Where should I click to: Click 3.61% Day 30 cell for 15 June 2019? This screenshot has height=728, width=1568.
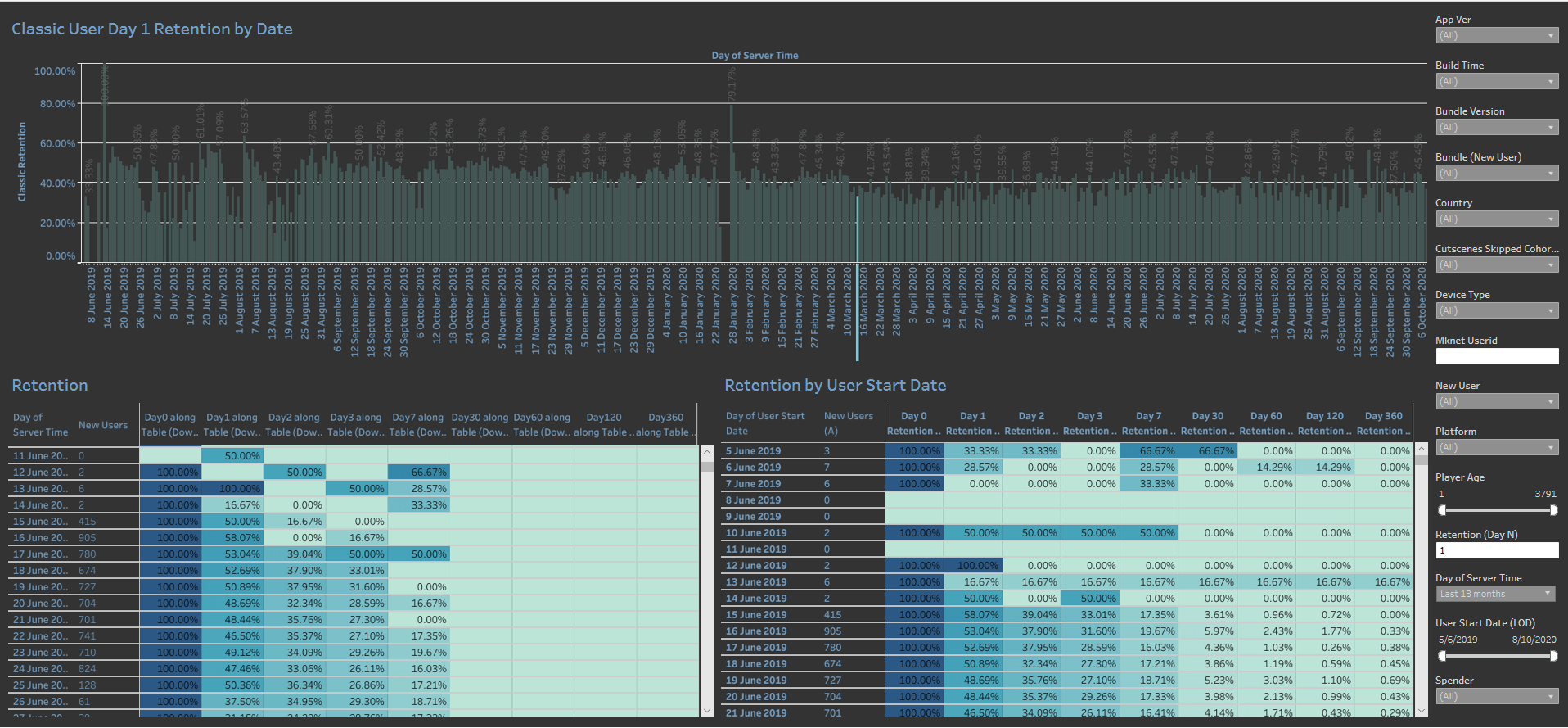click(1207, 614)
